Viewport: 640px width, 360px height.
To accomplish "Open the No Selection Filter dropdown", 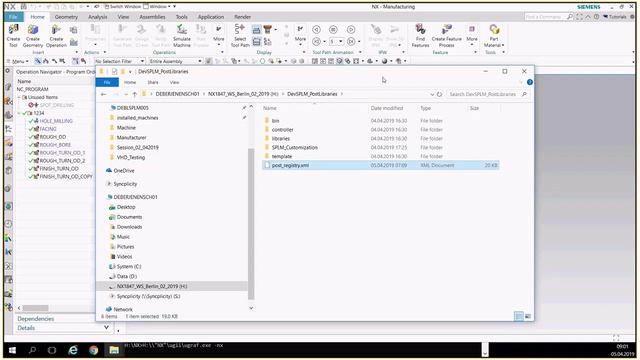I will [120, 61].
